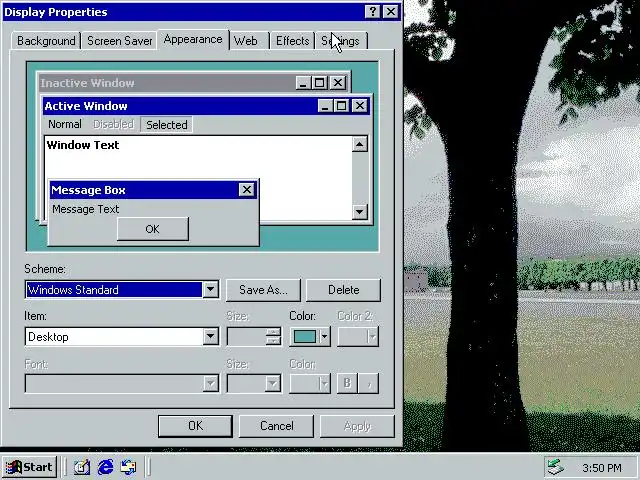Click the Message Box title bar preview
Viewport: 640px width, 480px height.
144,190
